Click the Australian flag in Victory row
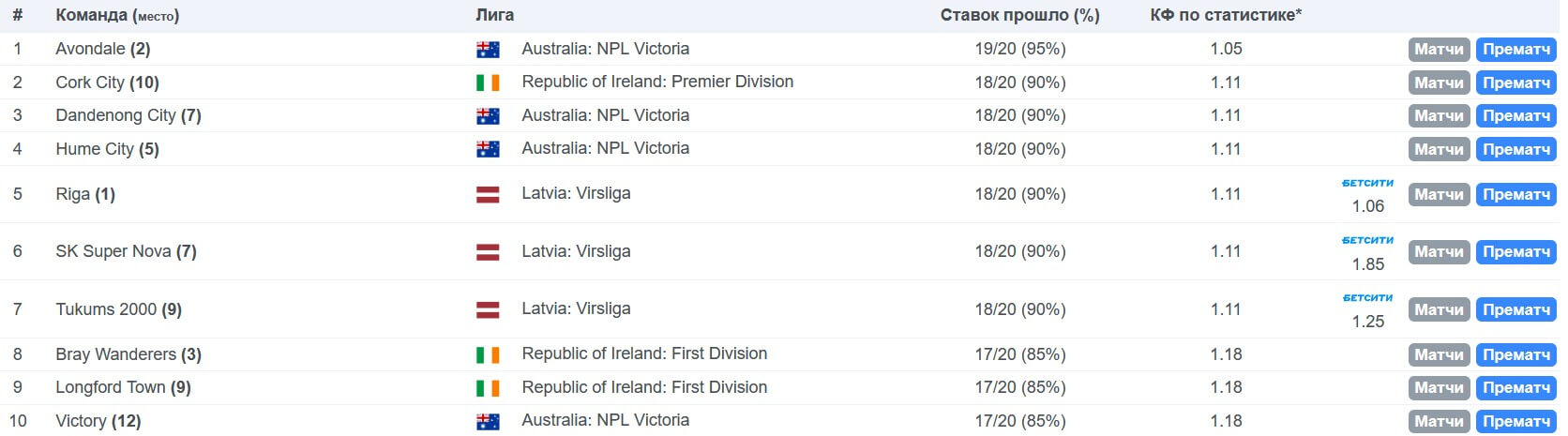 (x=488, y=421)
